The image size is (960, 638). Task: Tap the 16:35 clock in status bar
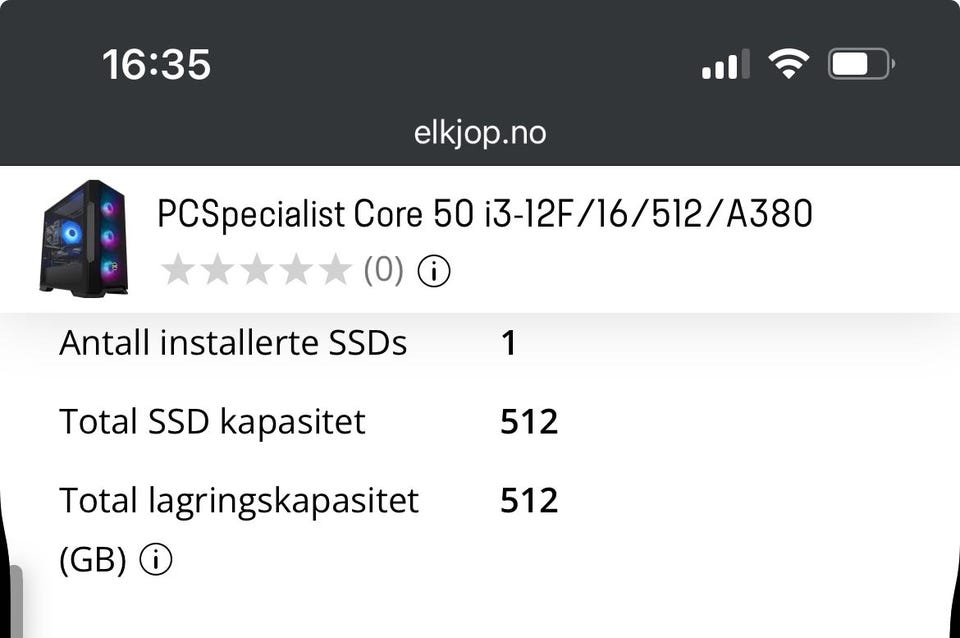156,65
